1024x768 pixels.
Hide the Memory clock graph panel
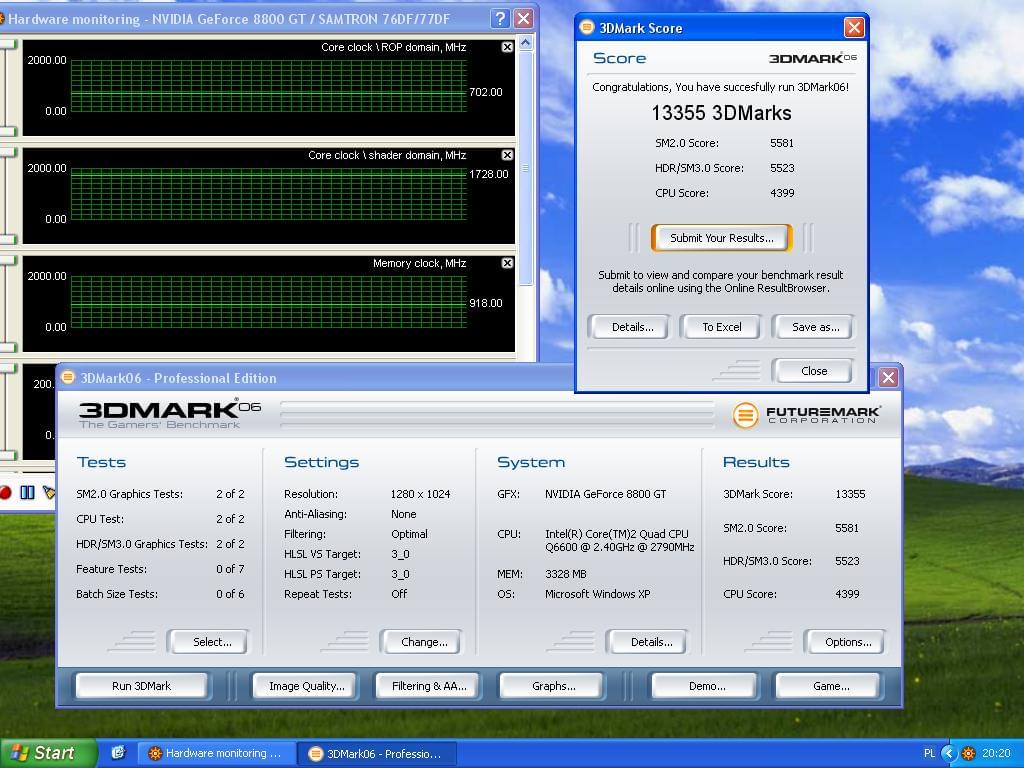[x=507, y=263]
